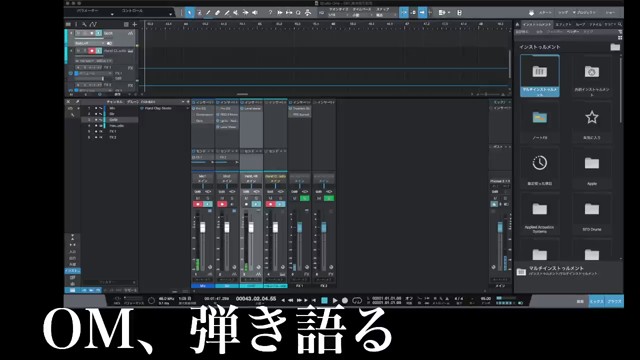Toggle visibility dot for FX 1 in channel list
The width and height of the screenshot is (640, 360).
pos(96,131)
